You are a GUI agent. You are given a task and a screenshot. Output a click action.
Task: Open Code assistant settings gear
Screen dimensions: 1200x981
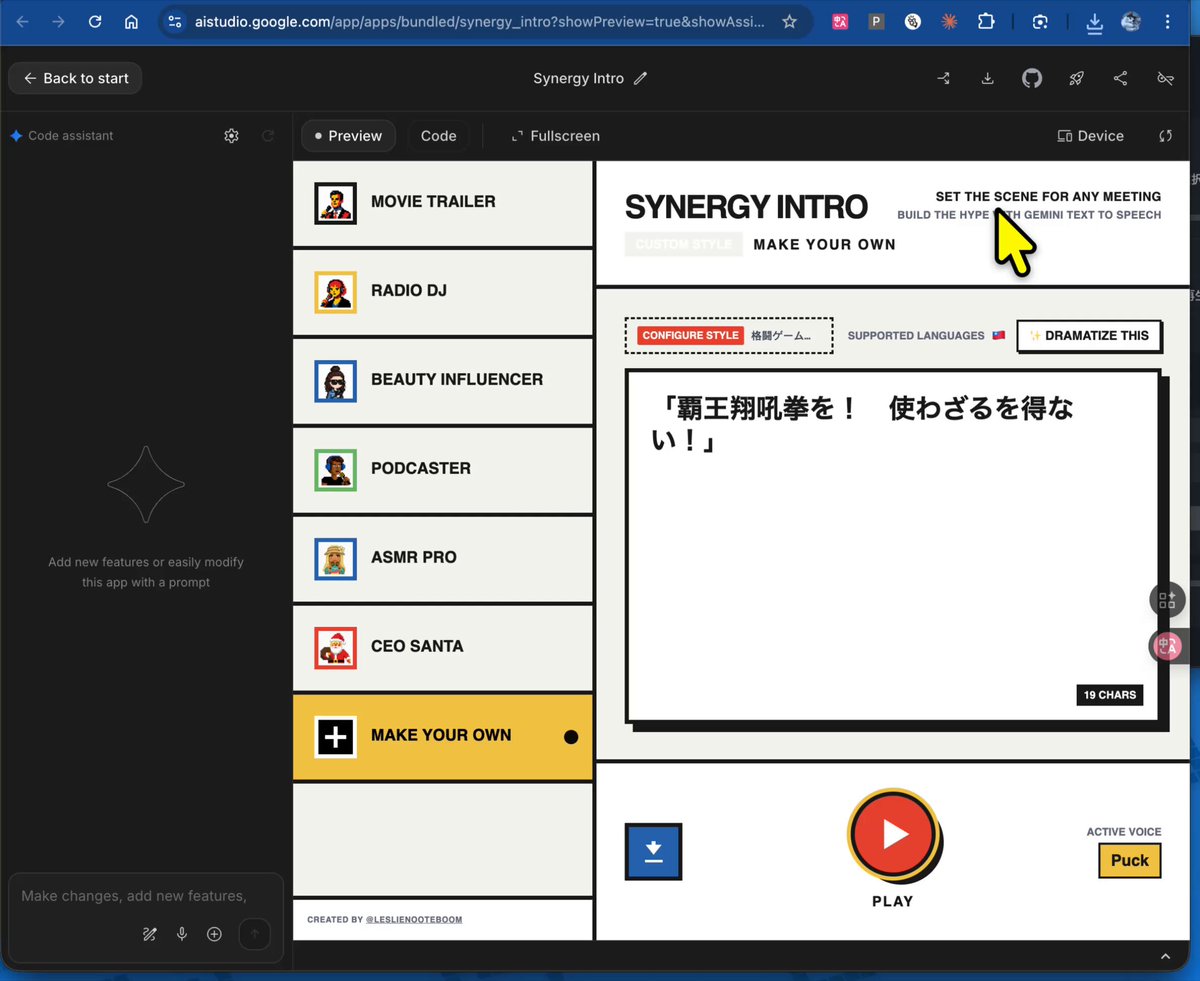231,136
